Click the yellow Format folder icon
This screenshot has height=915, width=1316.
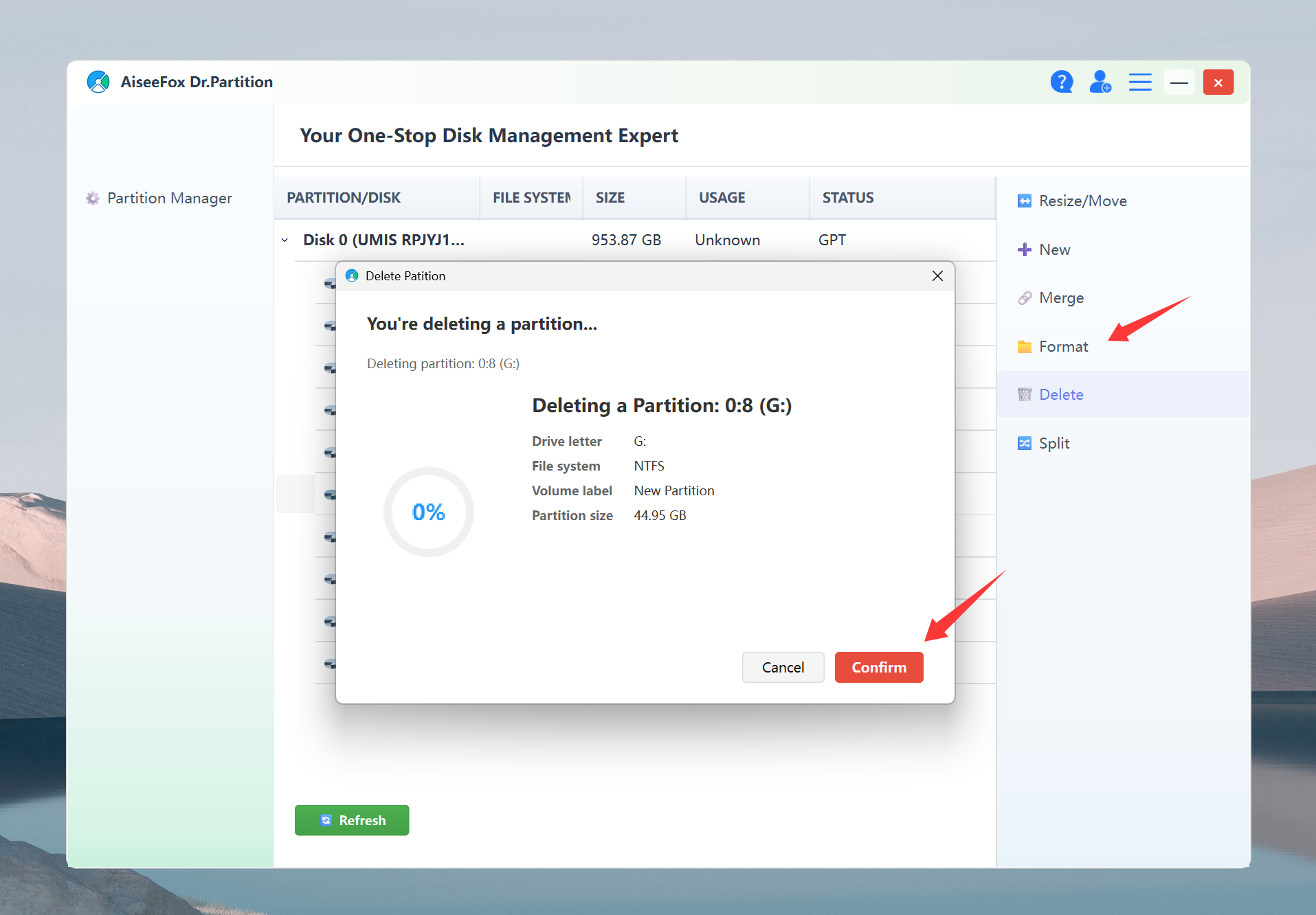click(1024, 347)
